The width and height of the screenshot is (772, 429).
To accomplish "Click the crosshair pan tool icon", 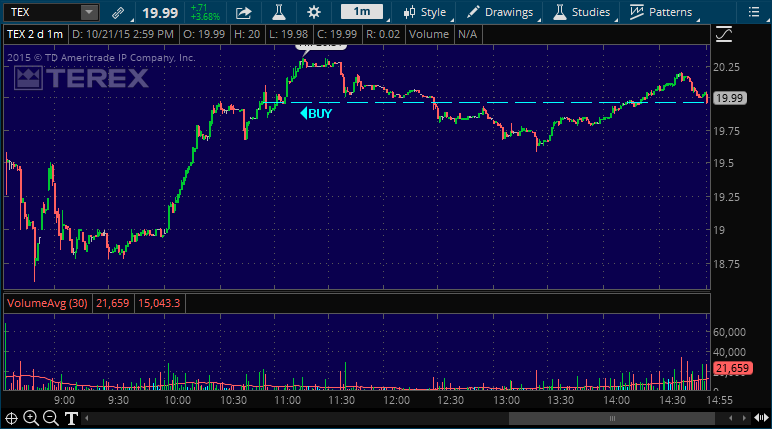I will click(x=11, y=418).
